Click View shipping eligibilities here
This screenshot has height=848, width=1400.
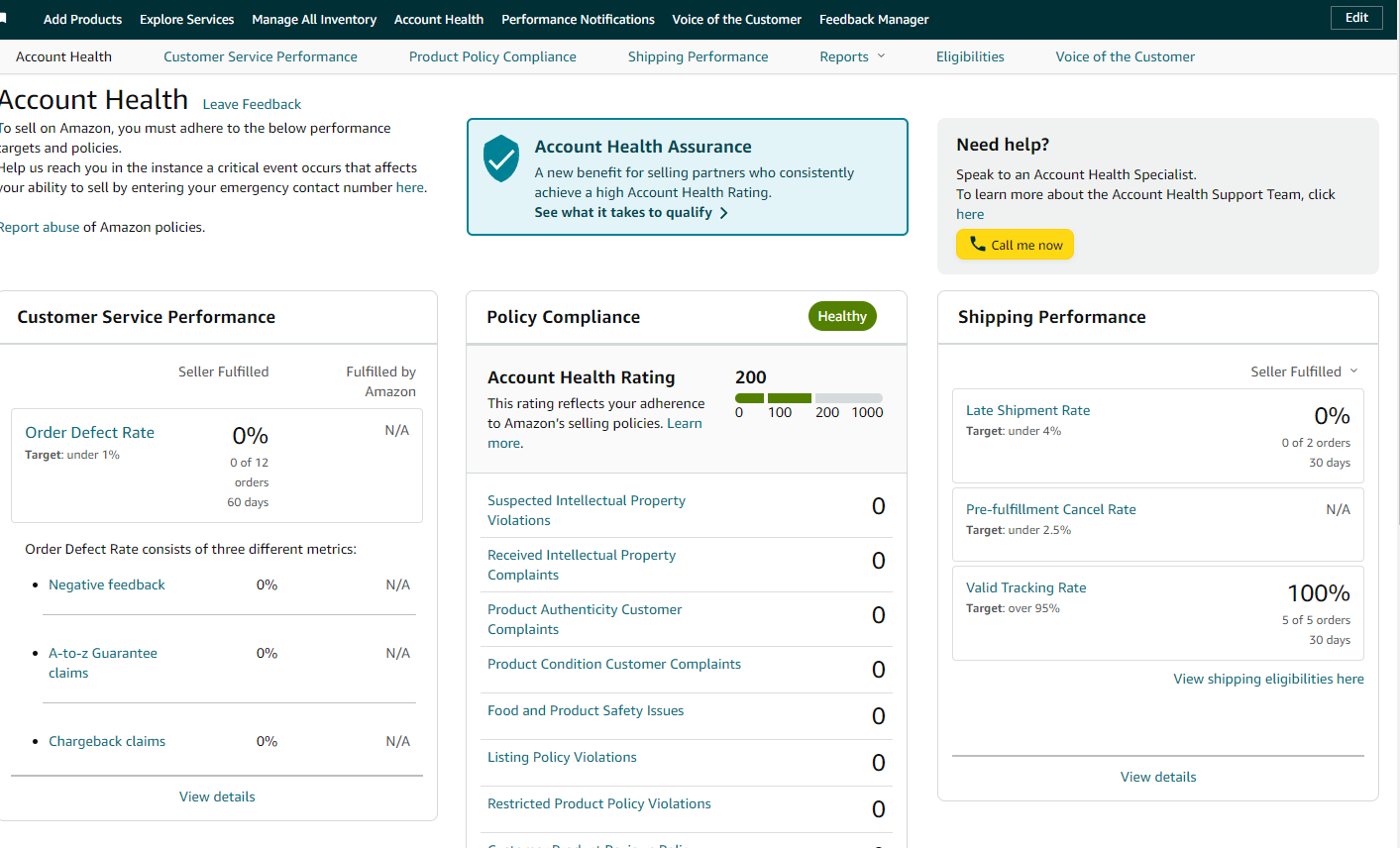tap(1269, 679)
